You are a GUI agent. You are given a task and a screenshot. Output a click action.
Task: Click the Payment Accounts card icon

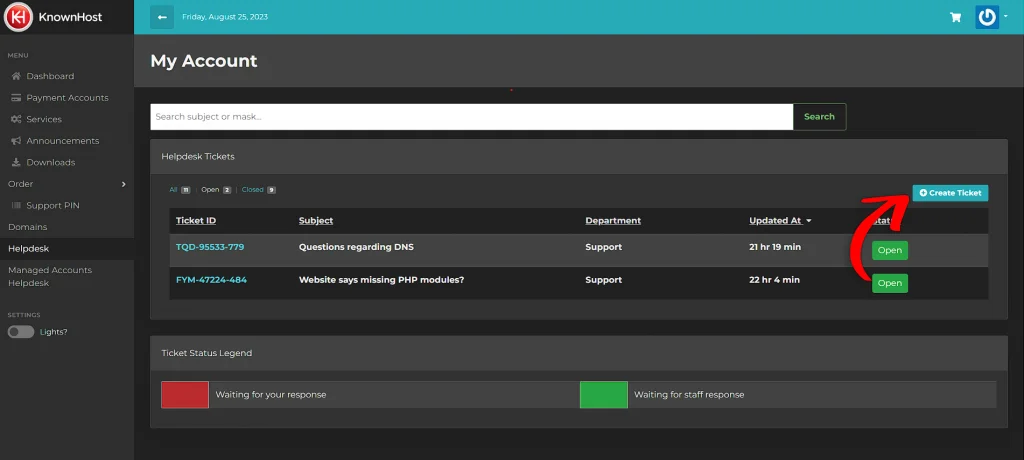16,98
